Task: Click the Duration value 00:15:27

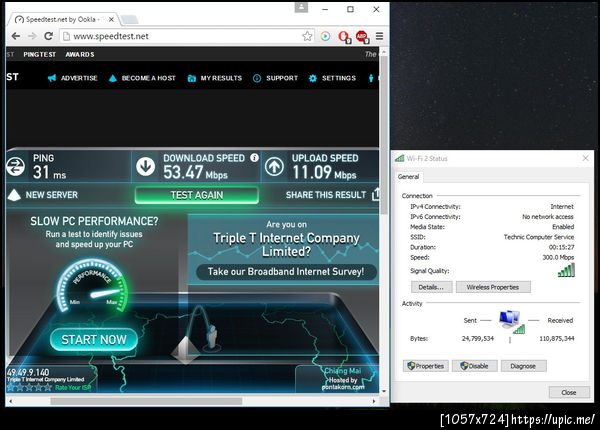Action: pyautogui.click(x=561, y=247)
